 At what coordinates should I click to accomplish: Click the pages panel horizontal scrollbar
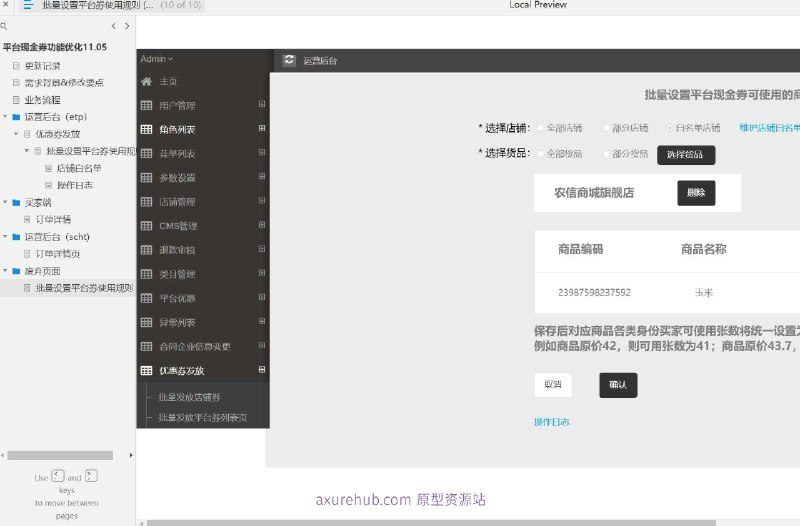tap(60, 455)
